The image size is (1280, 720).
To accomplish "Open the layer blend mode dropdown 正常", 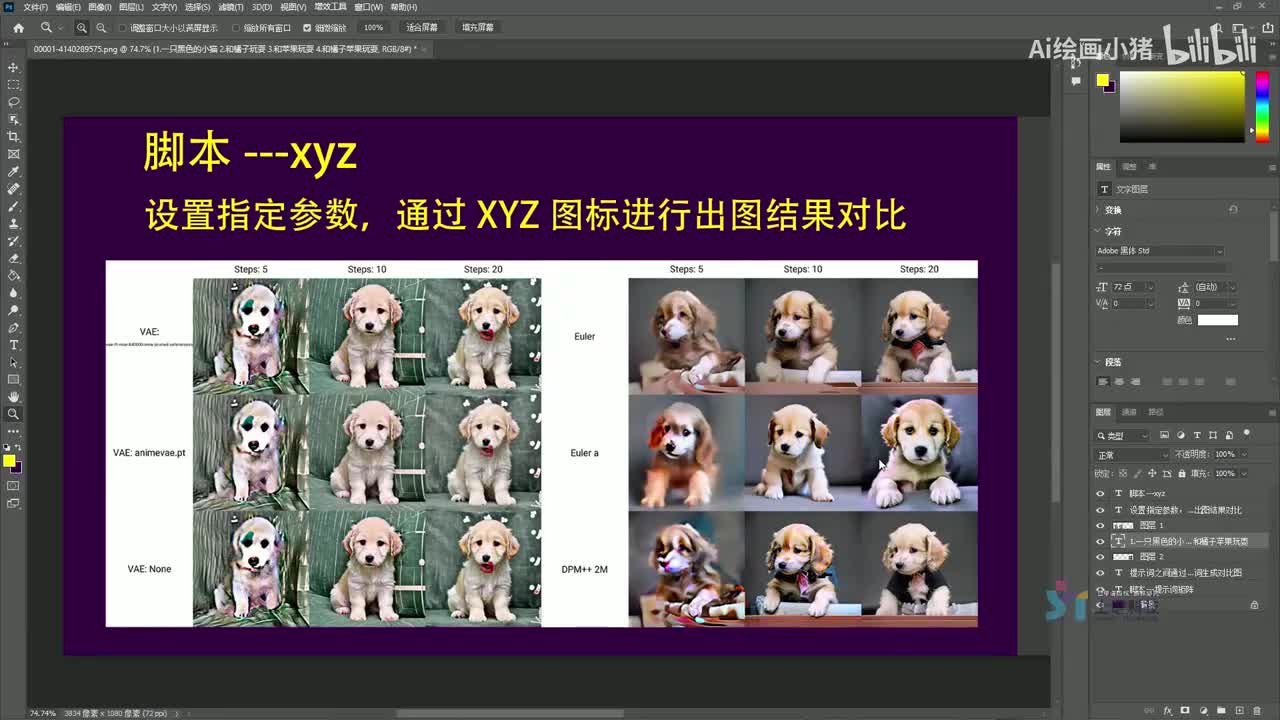I will coord(1132,455).
